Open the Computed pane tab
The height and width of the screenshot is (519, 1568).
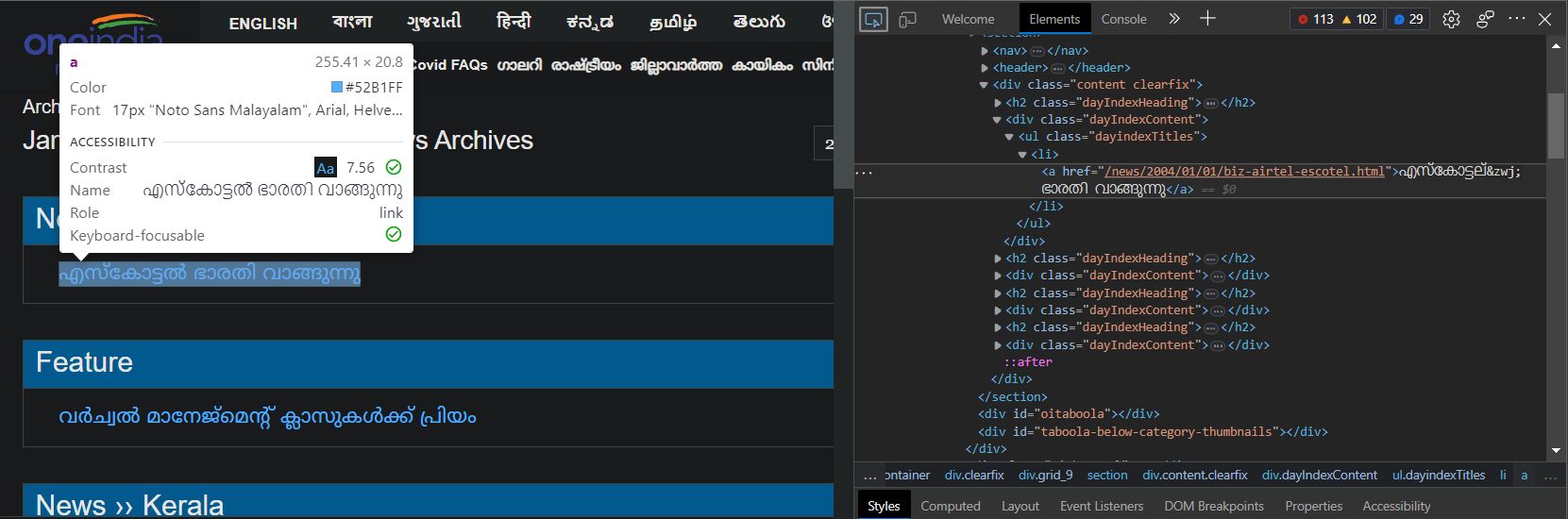pyautogui.click(x=951, y=506)
